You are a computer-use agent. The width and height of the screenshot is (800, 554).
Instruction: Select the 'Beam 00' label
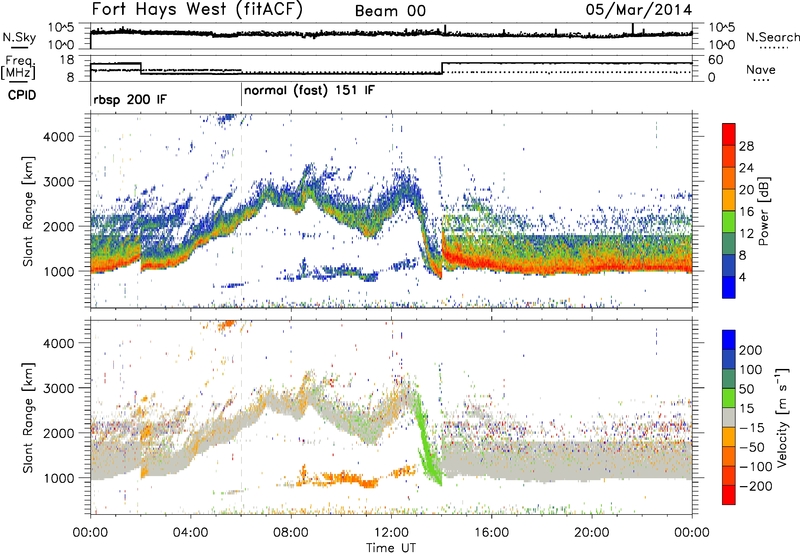(390, 11)
